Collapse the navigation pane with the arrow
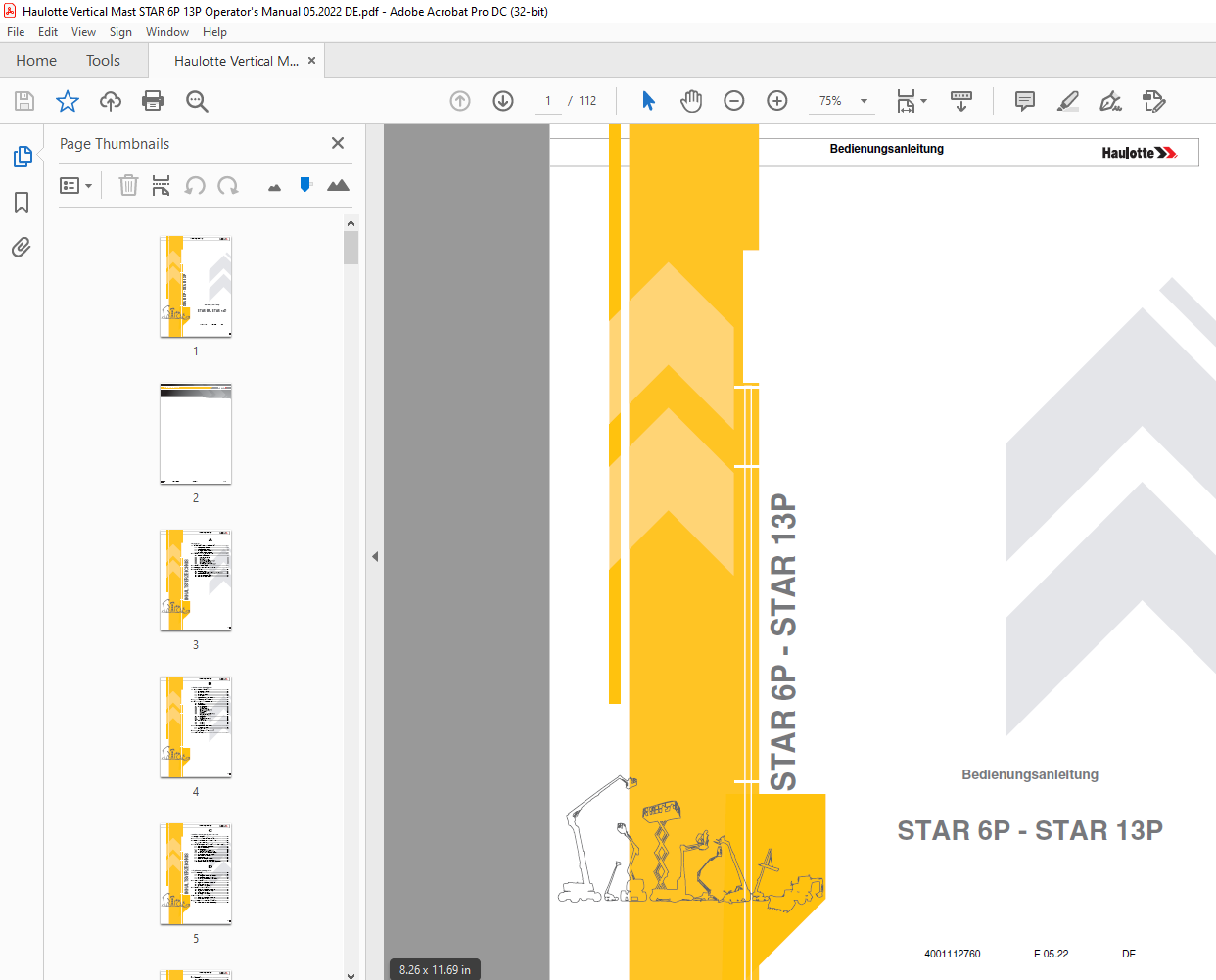1216x980 pixels. (375, 556)
